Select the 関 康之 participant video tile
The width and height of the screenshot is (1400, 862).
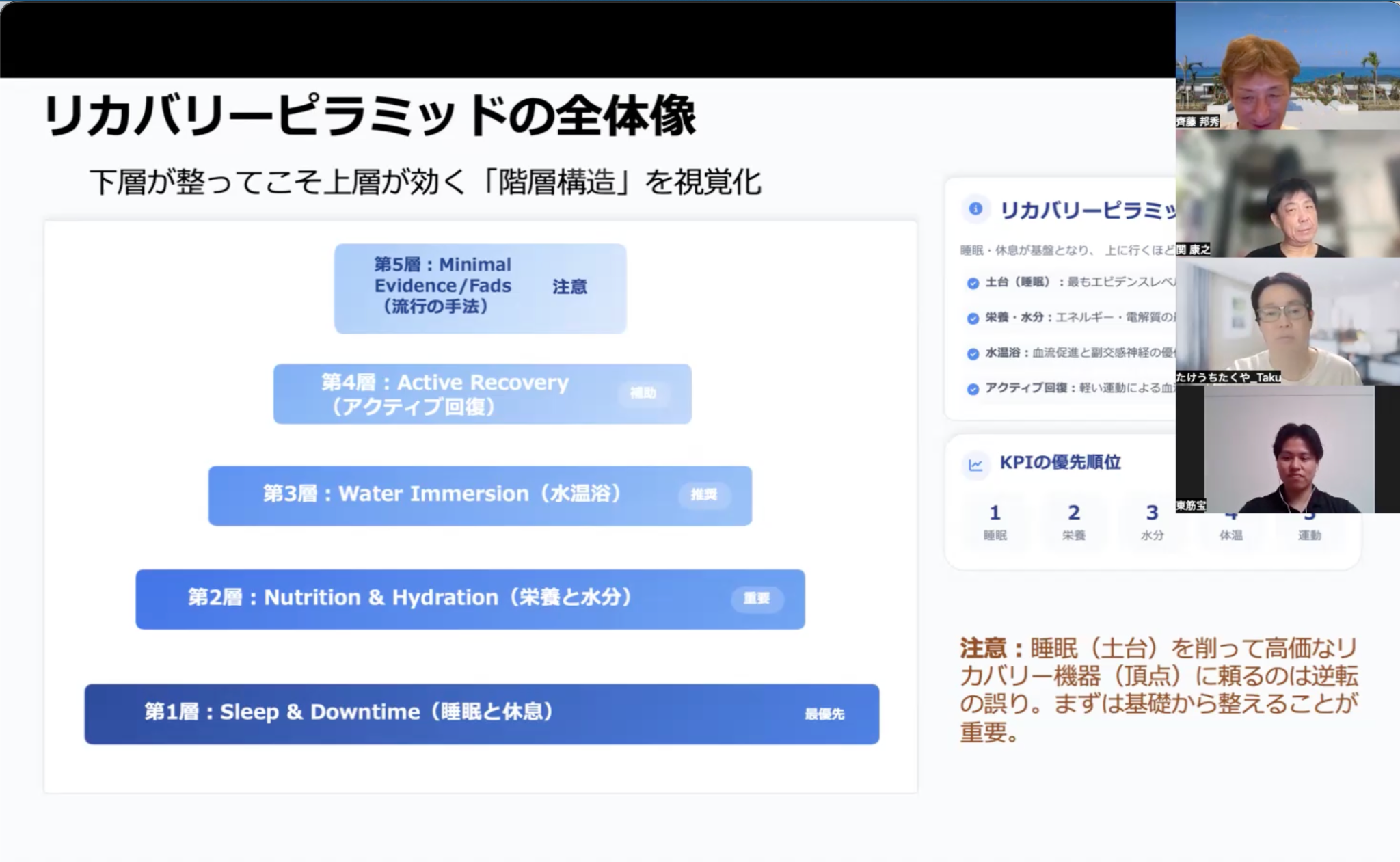[1288, 193]
